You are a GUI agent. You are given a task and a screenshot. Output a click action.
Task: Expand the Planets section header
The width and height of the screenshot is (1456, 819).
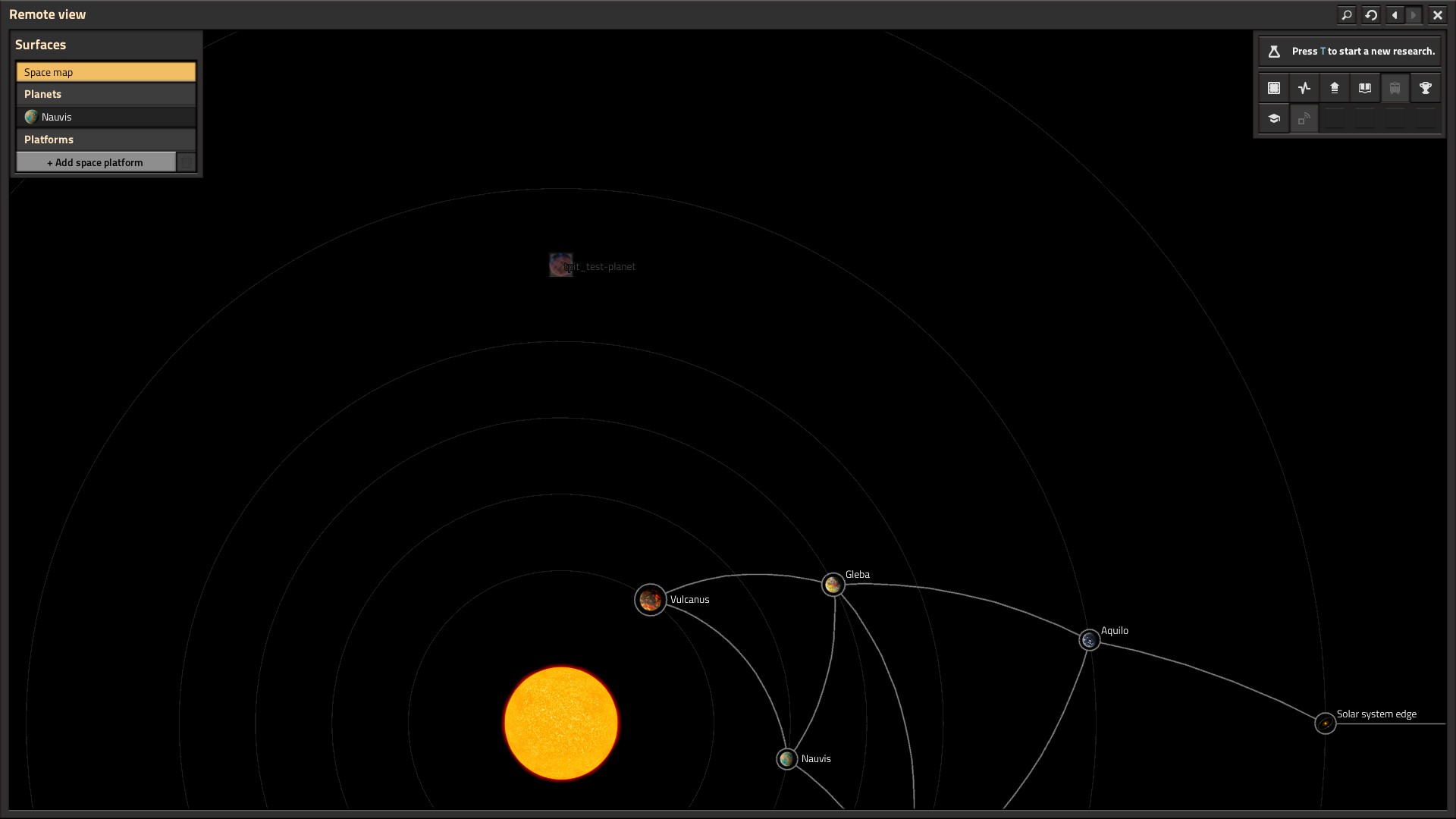pos(105,93)
